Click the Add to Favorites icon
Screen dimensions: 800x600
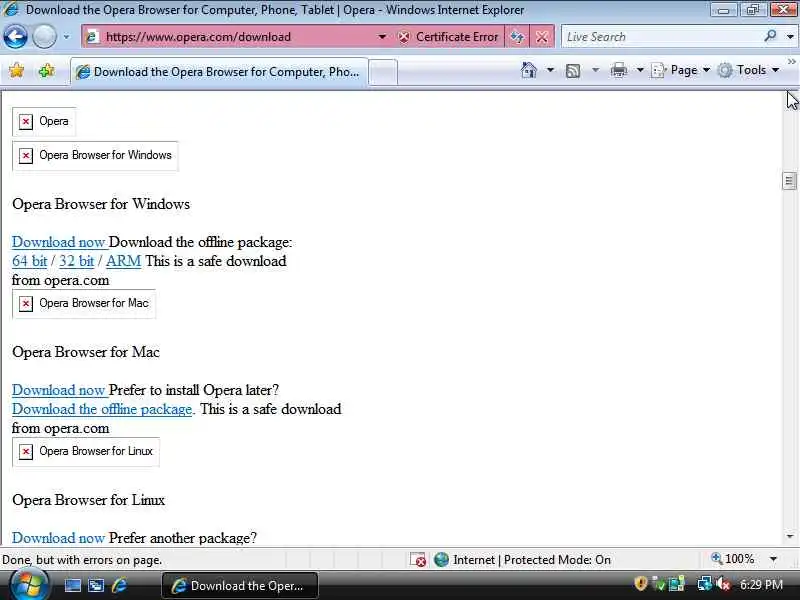[46, 70]
